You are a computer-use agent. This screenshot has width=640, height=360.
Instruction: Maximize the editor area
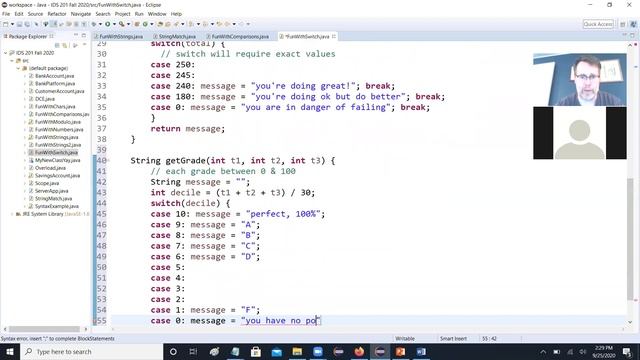(633, 35)
